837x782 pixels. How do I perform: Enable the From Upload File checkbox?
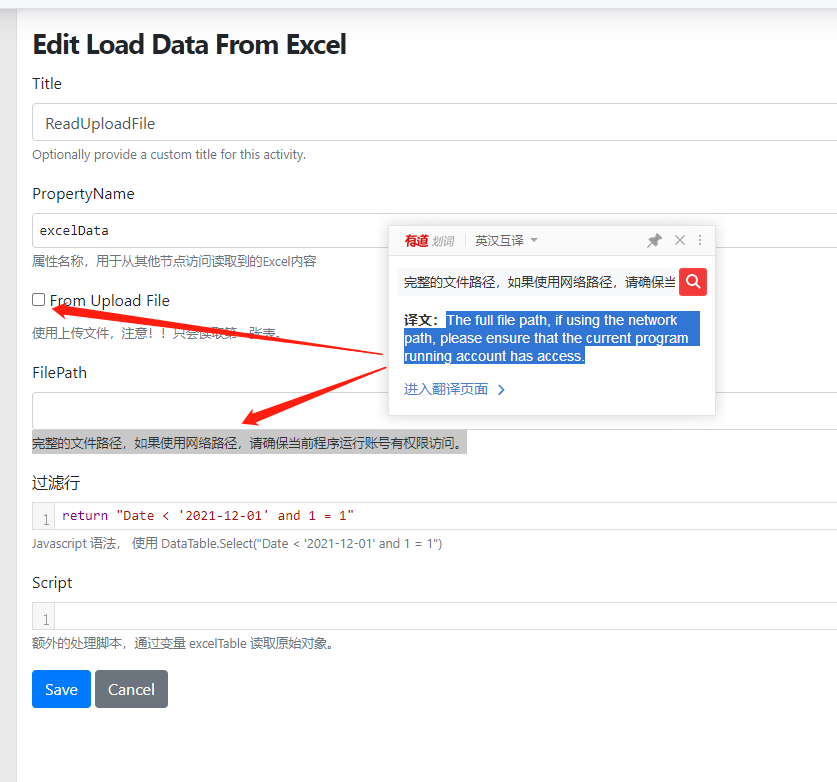coord(37,299)
